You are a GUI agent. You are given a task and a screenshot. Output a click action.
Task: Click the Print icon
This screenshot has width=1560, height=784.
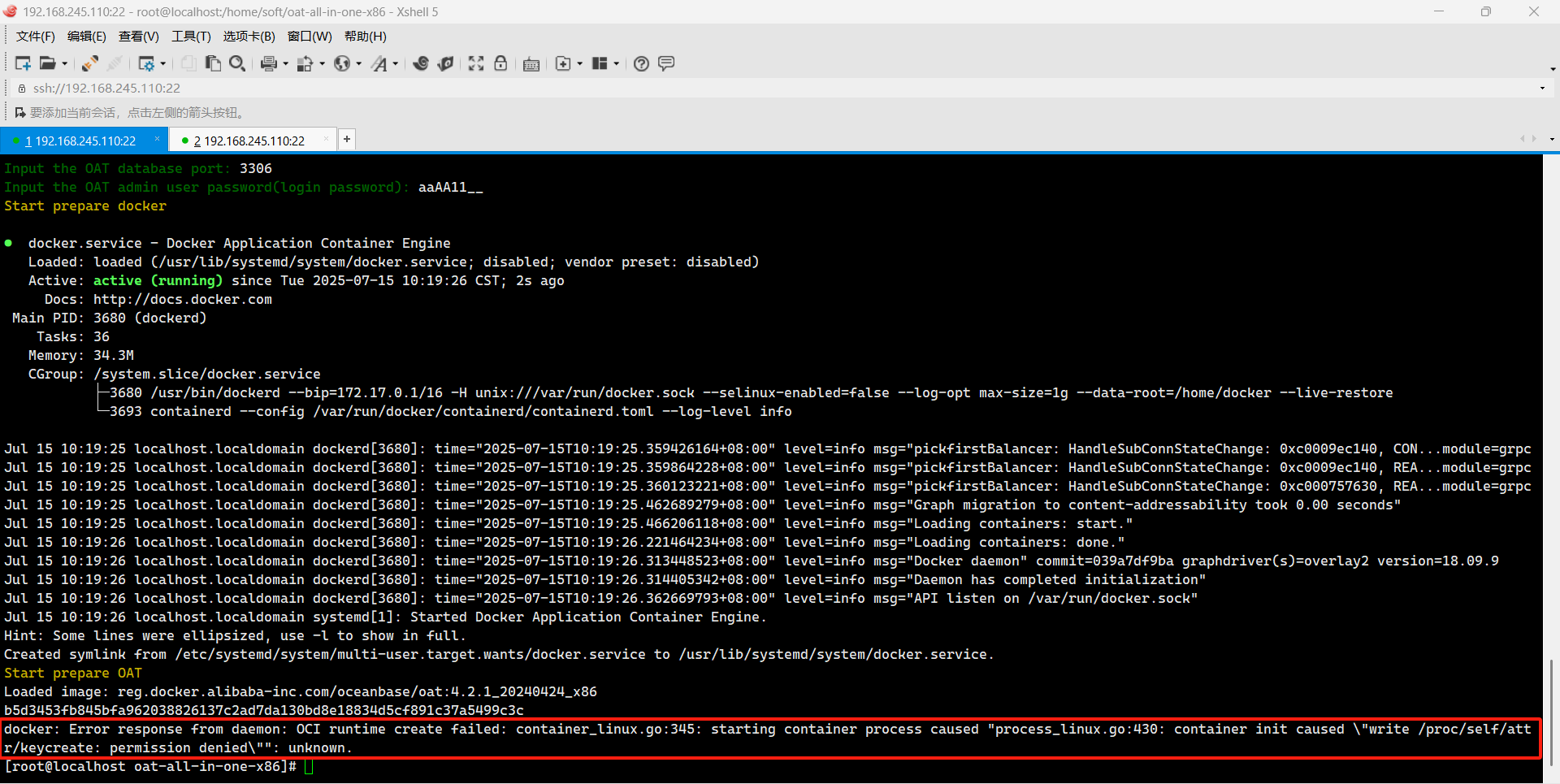point(269,63)
